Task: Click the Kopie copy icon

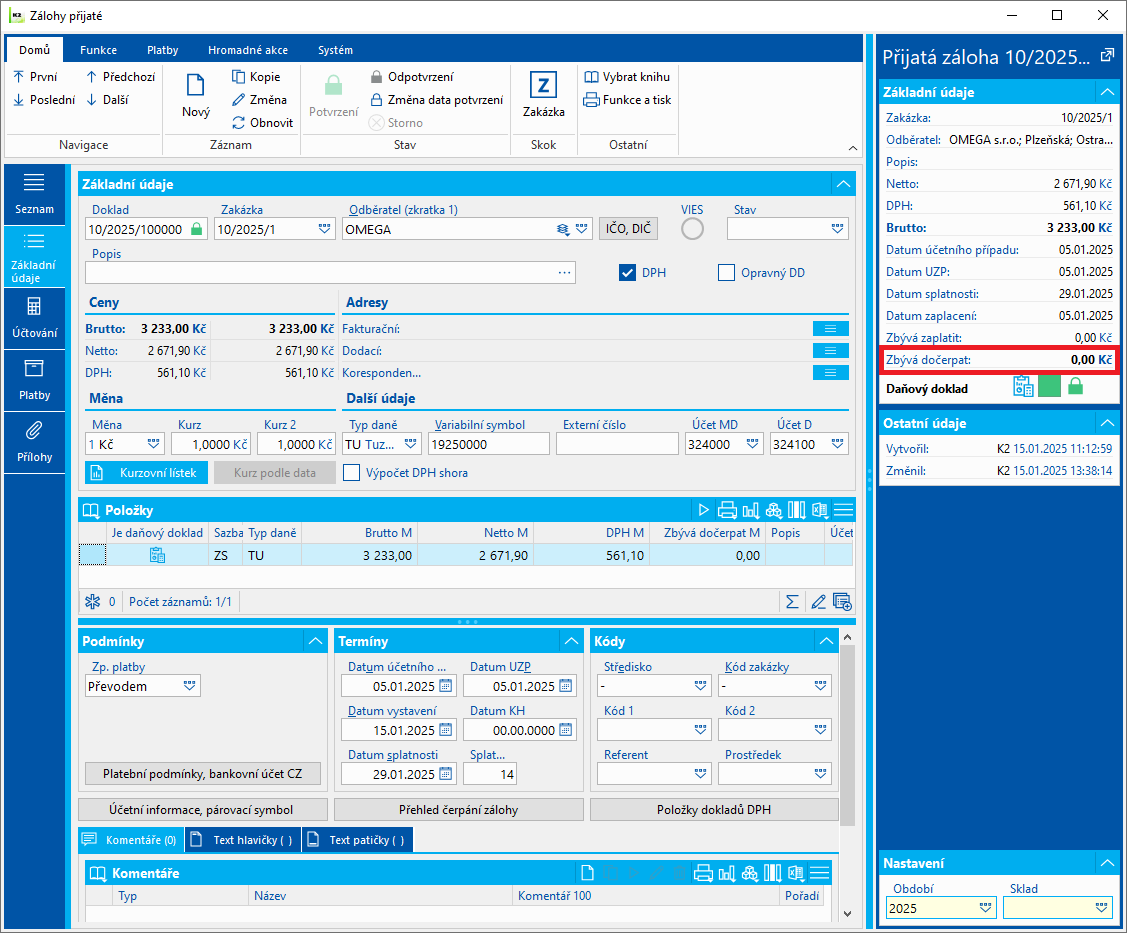Action: [x=239, y=77]
